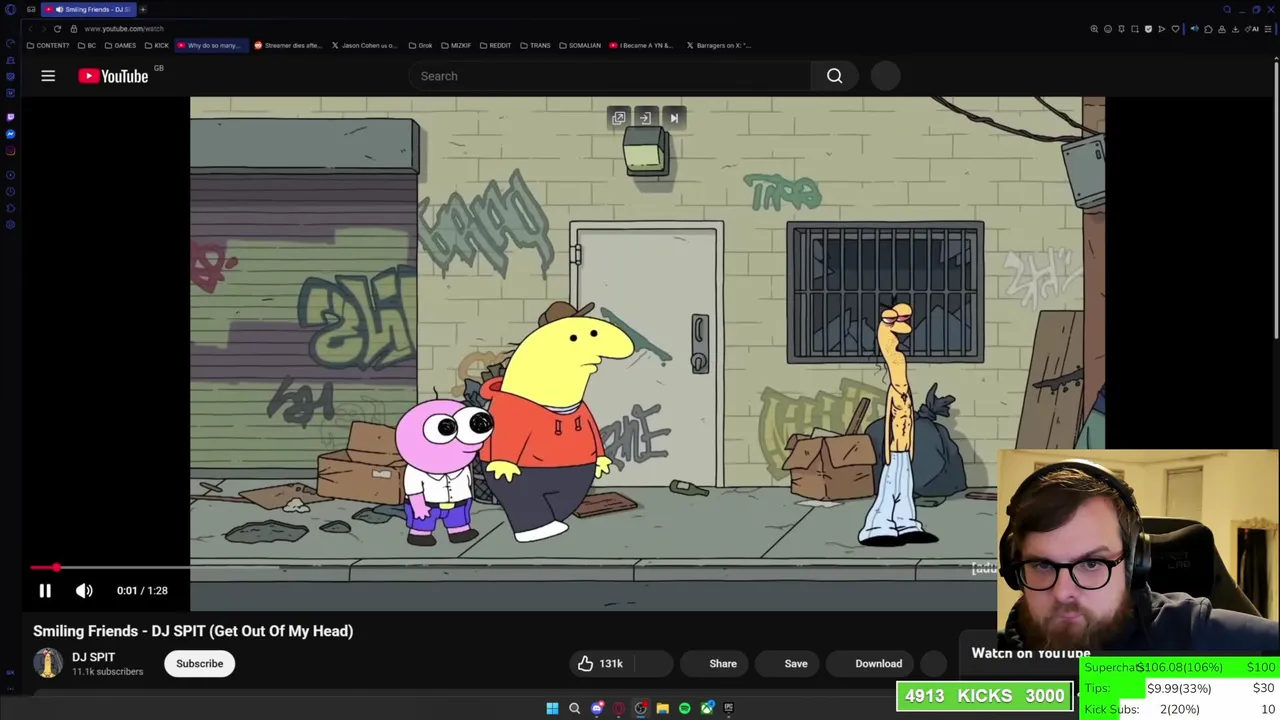
Task: Reload the page with the refresh icon
Action: (x=57, y=29)
